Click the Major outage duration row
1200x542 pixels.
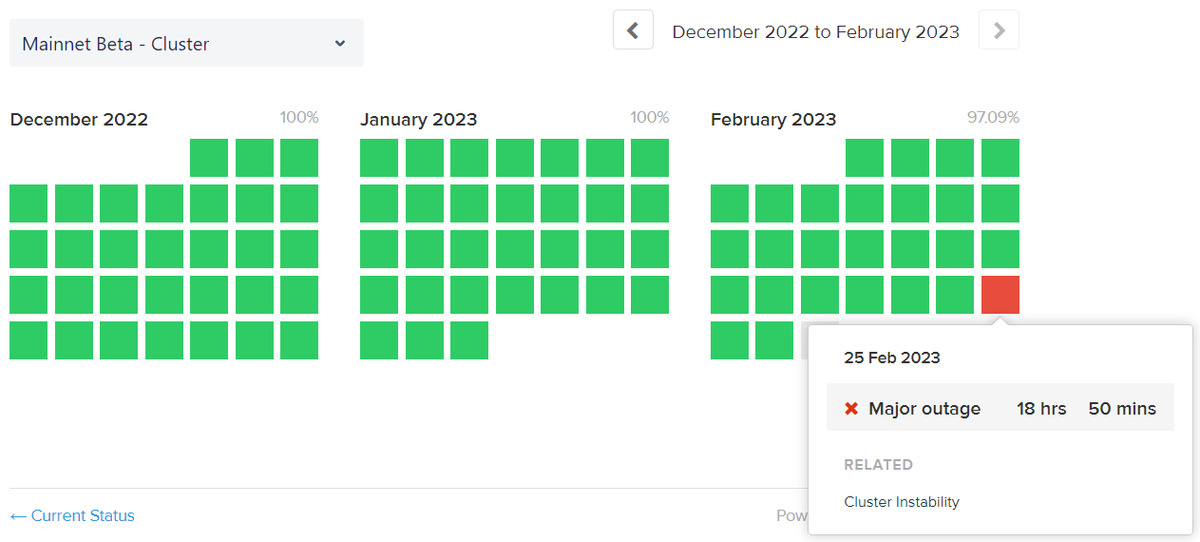[1000, 409]
